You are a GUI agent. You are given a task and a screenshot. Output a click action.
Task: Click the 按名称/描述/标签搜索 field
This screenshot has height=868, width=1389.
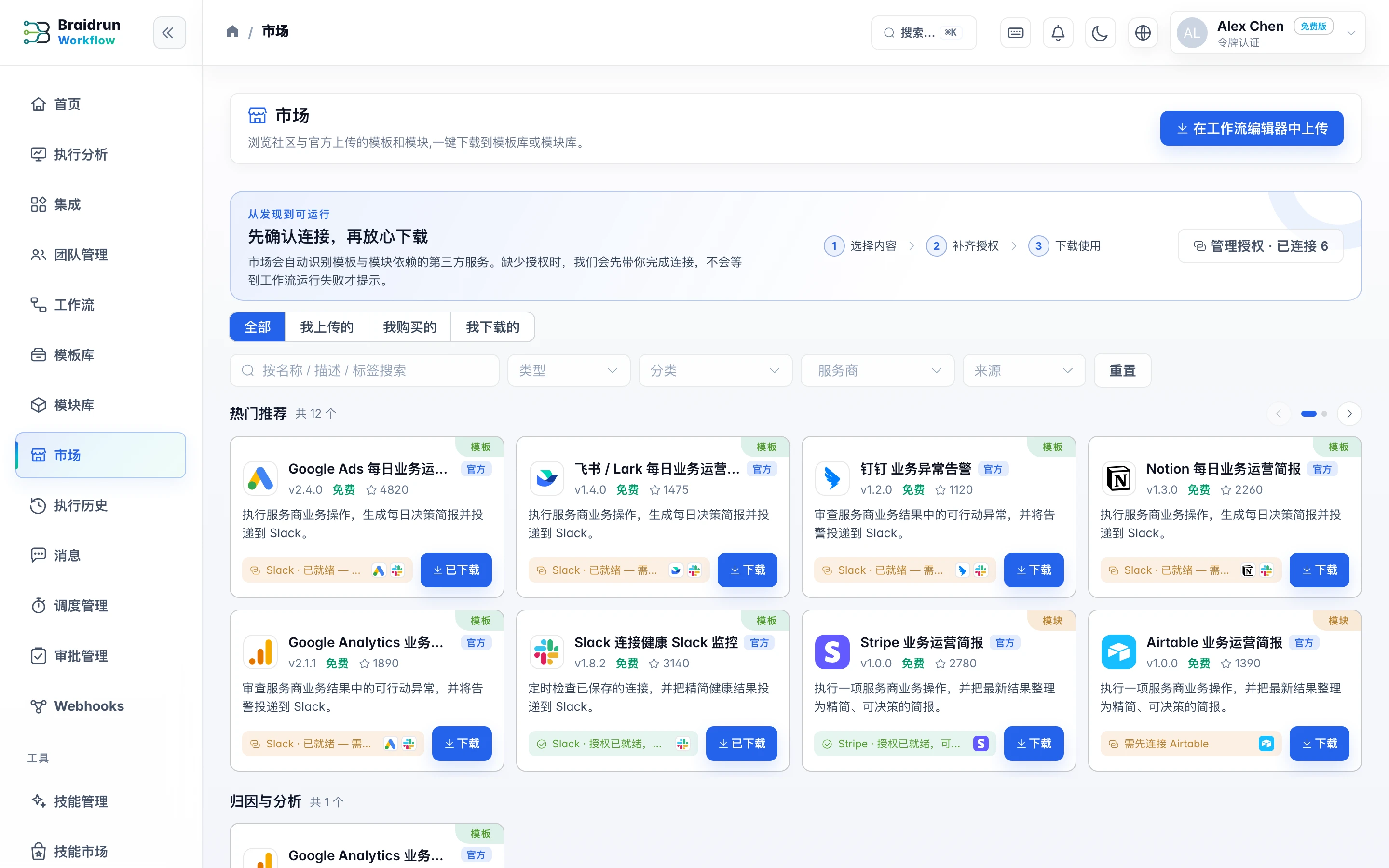[365, 370]
